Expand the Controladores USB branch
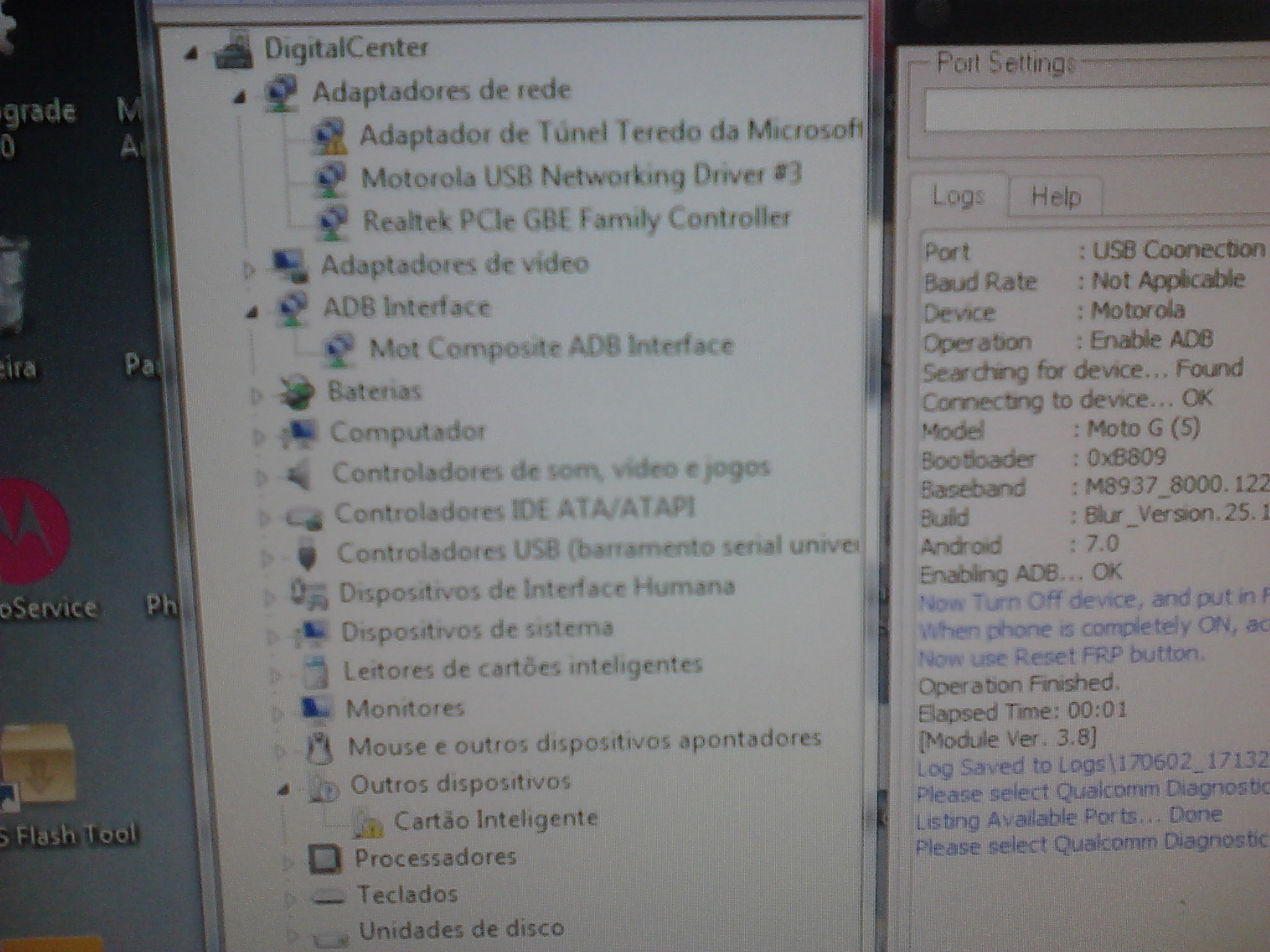Image resolution: width=1270 pixels, height=952 pixels. (267, 558)
